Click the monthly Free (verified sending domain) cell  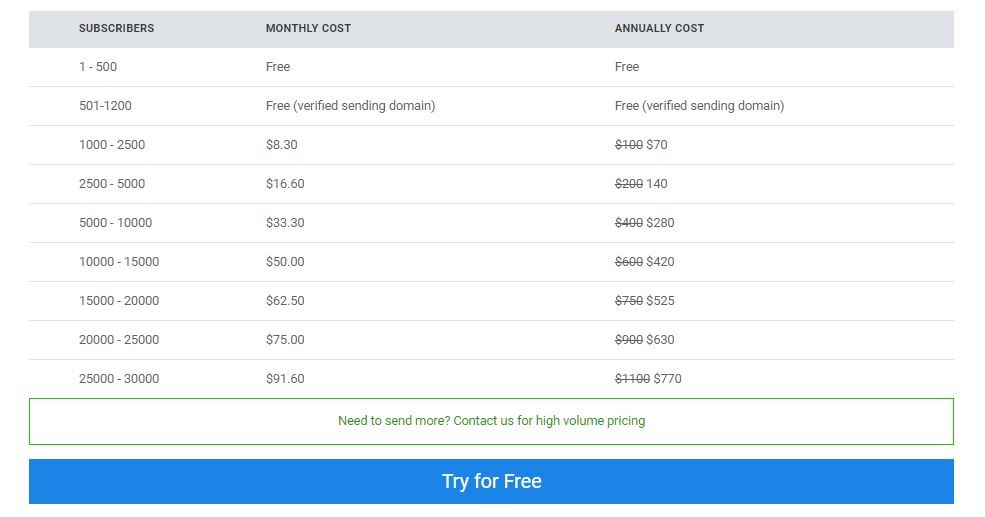pos(351,106)
